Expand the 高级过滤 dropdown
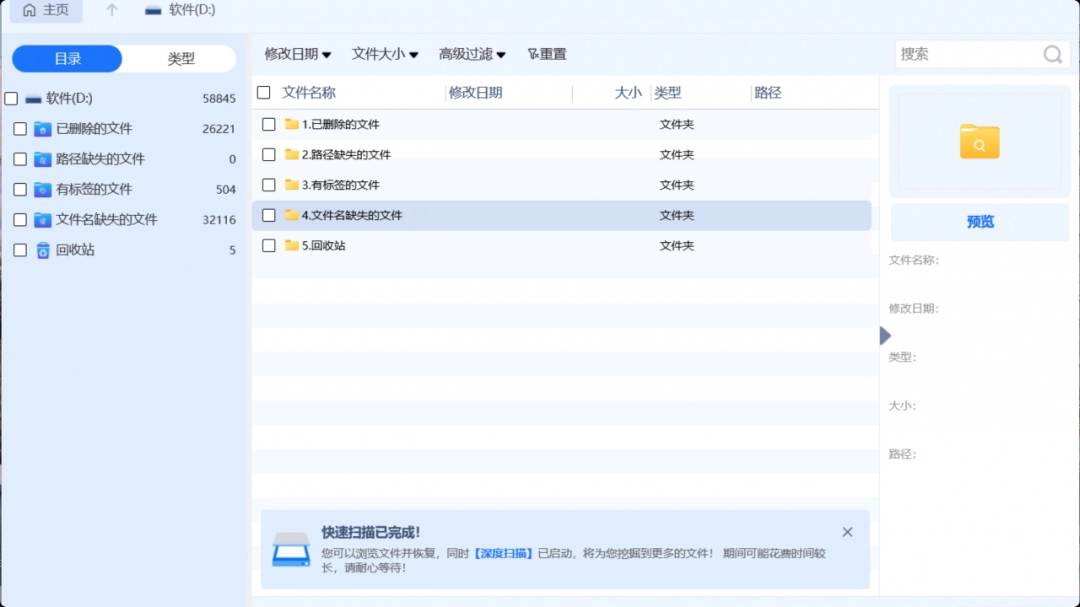Screen dimensions: 1080x607 (x=472, y=54)
